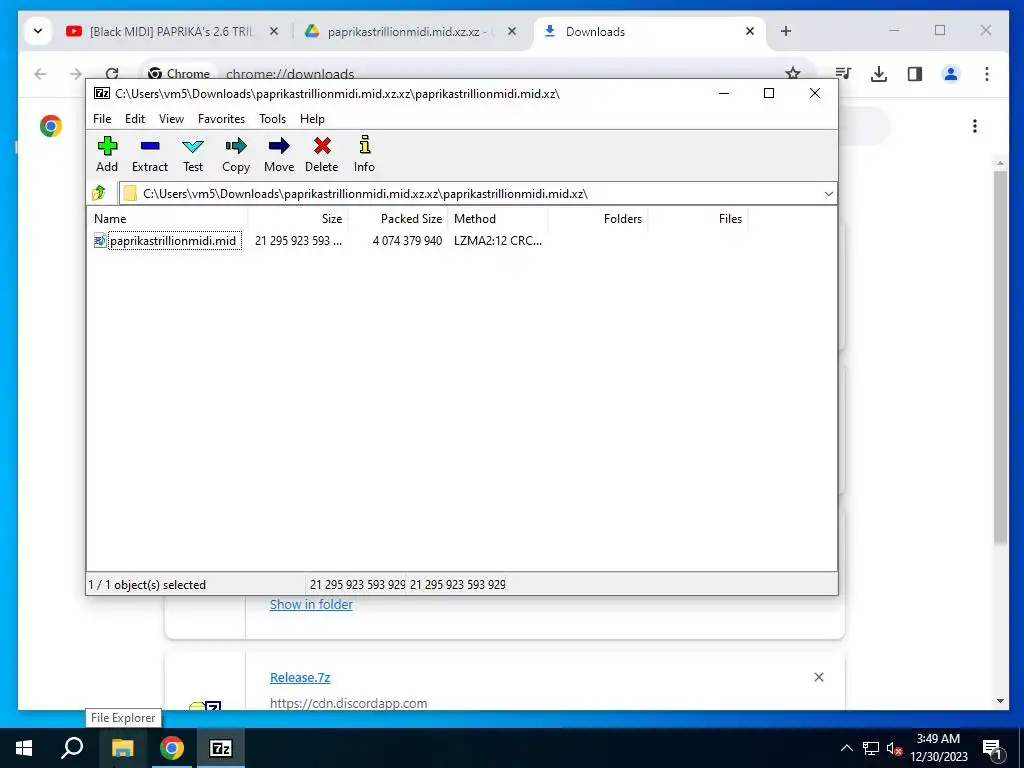
Task: Click the Files column header
Action: (x=697, y=219)
